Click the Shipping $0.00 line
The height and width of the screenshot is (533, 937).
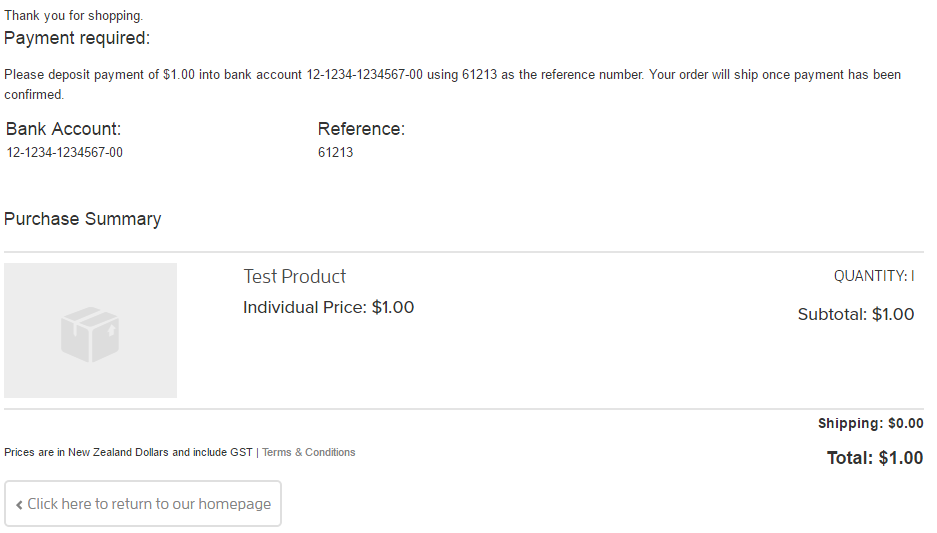click(871, 423)
